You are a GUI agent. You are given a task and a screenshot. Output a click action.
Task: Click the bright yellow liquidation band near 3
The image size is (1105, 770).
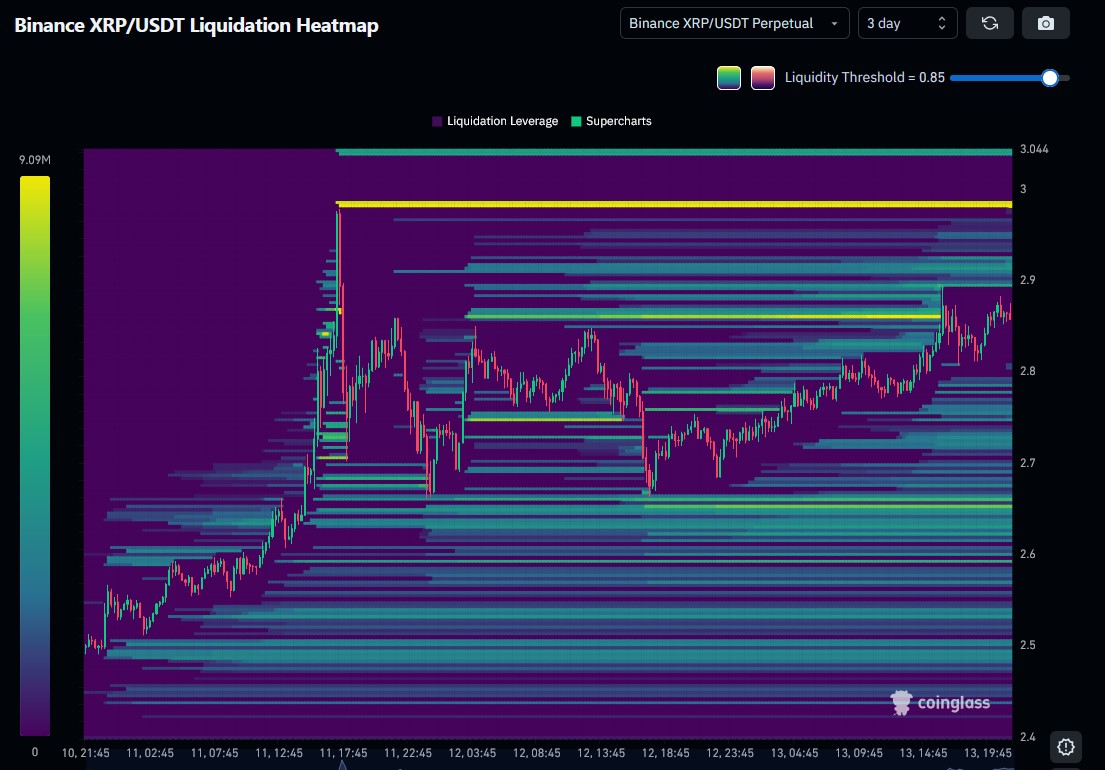click(674, 204)
